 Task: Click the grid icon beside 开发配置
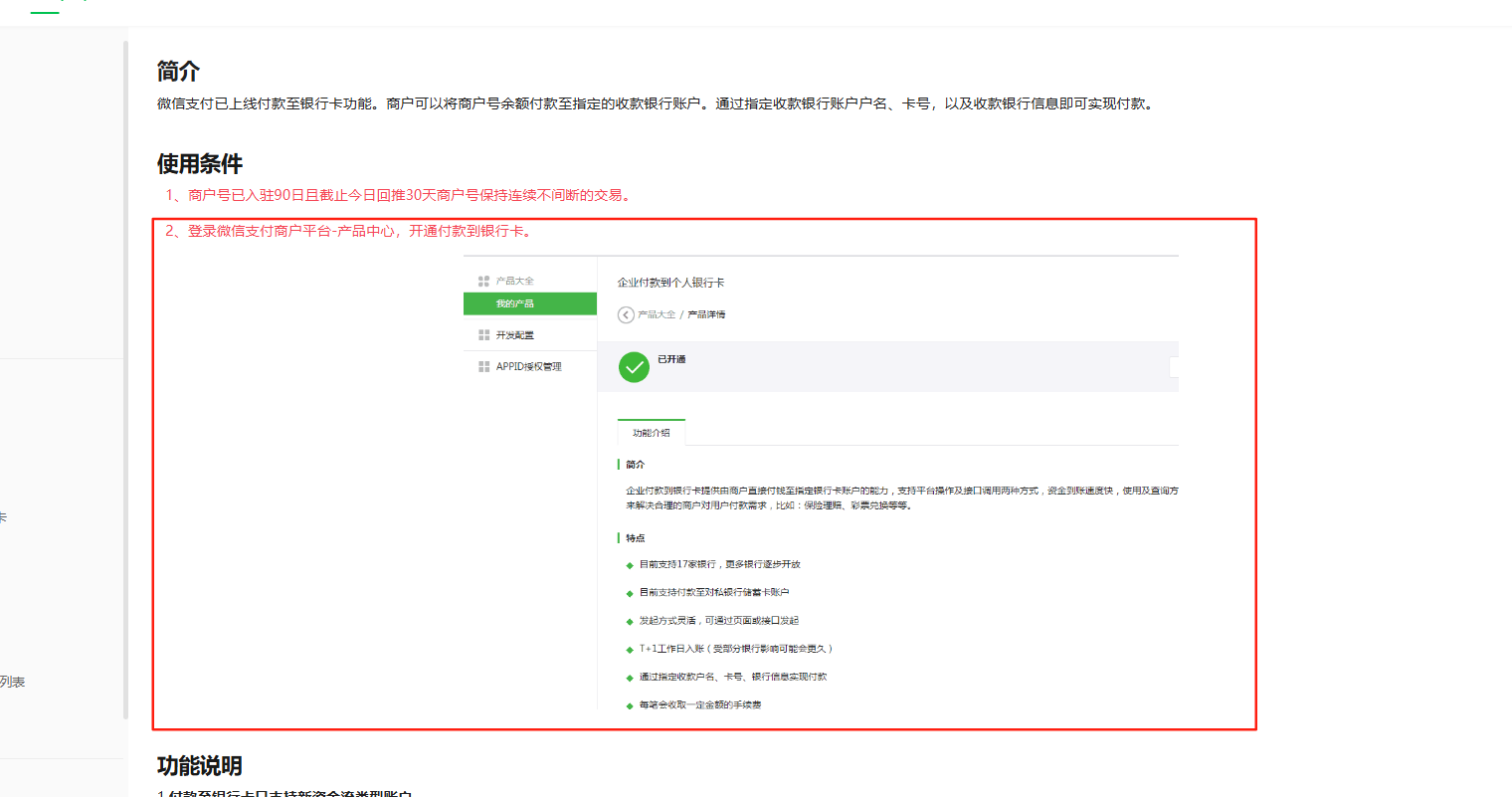(x=483, y=335)
